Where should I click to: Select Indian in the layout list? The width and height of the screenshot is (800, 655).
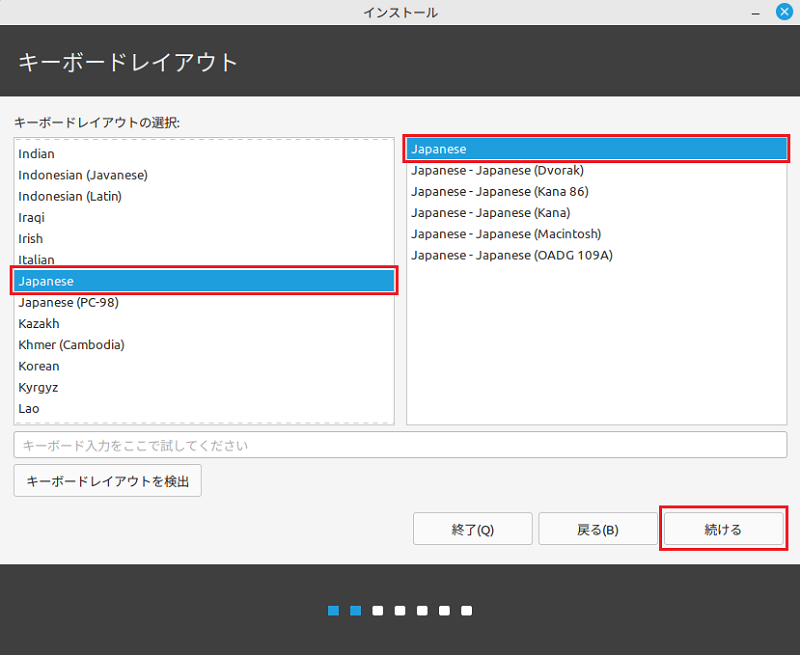tap(204, 154)
